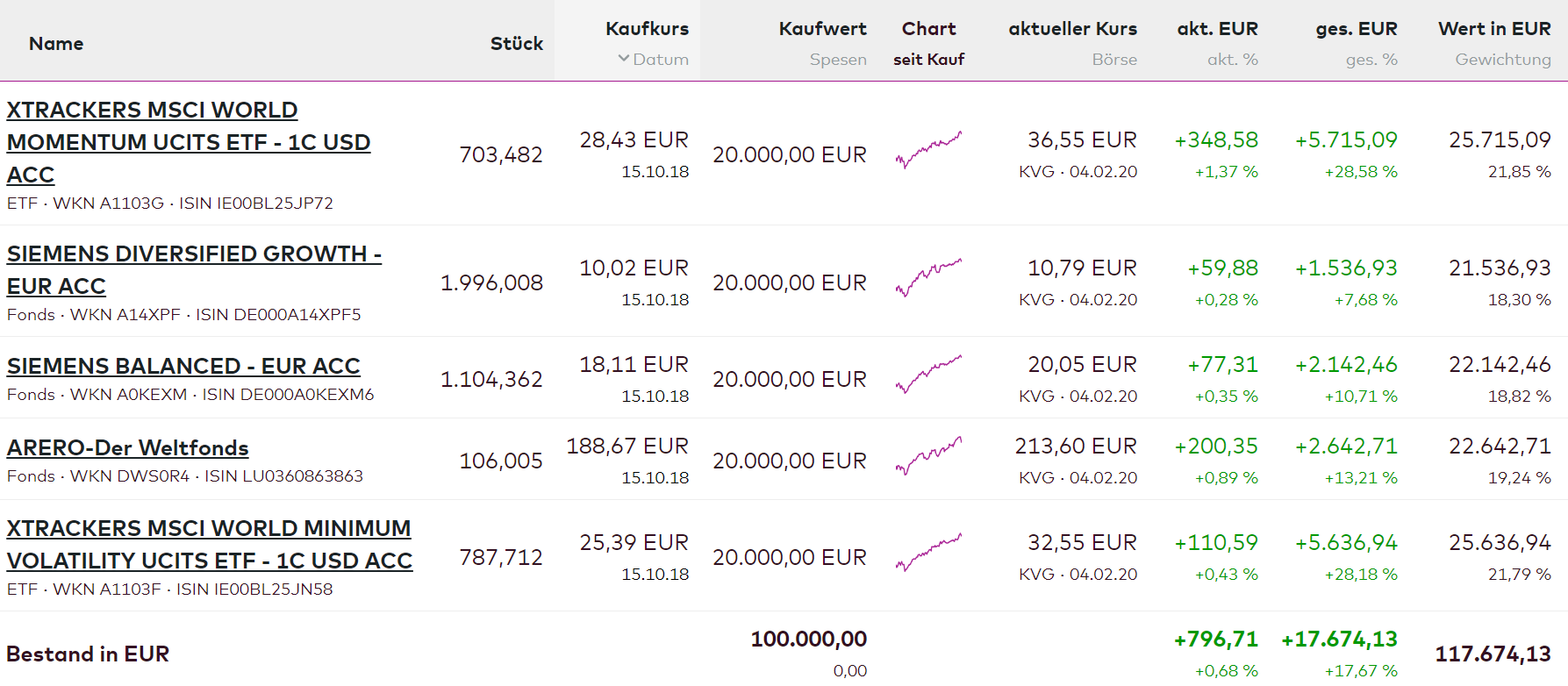The image size is (1568, 686).
Task: Sort by the aktueller Kurs column header
Action: coord(1072,29)
